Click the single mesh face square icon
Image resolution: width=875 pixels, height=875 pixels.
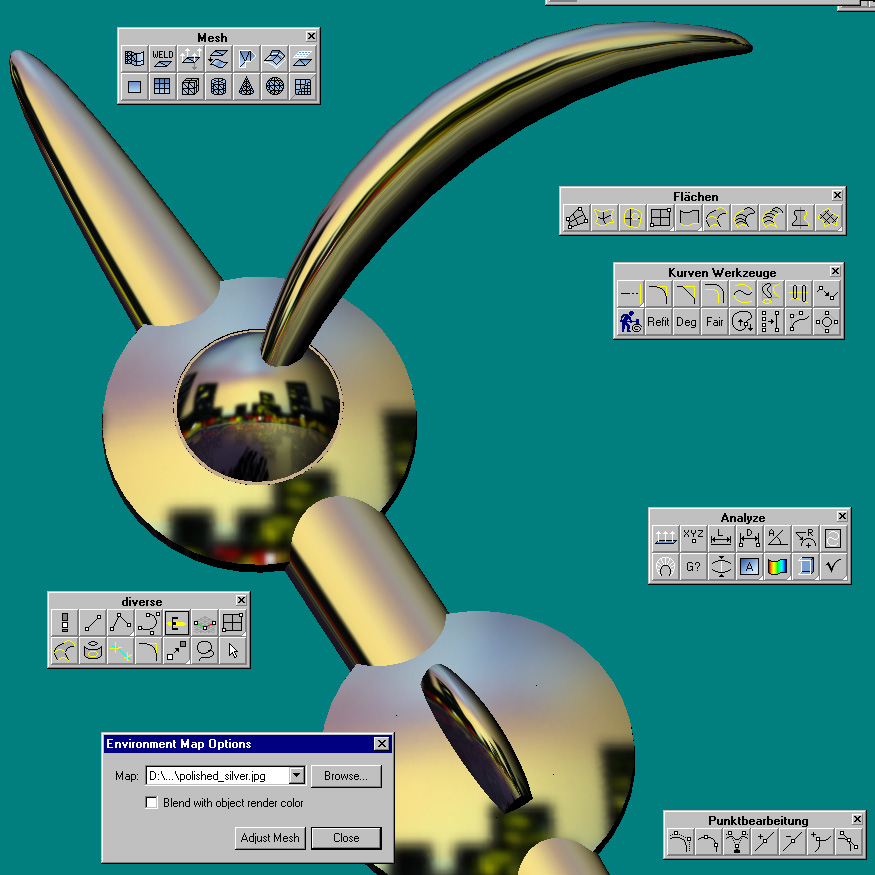click(134, 86)
